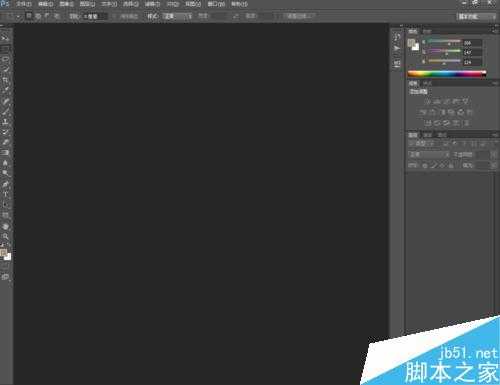Image resolution: width=500 pixels, height=385 pixels.
Task: Choose the New Selection mode in options bar
Action: coord(29,16)
